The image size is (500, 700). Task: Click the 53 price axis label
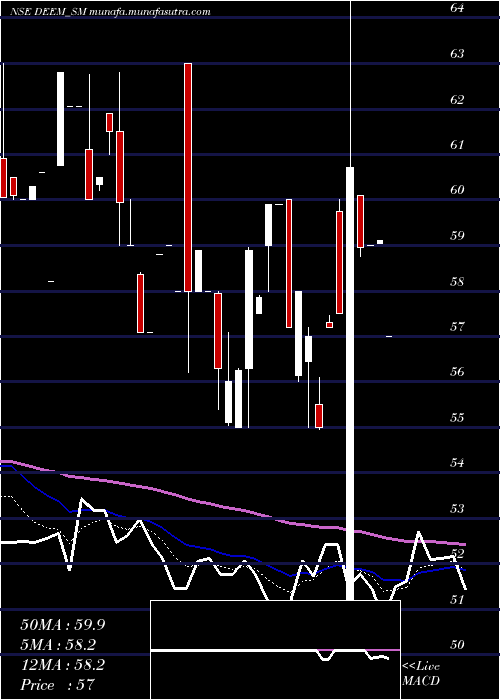coord(456,508)
